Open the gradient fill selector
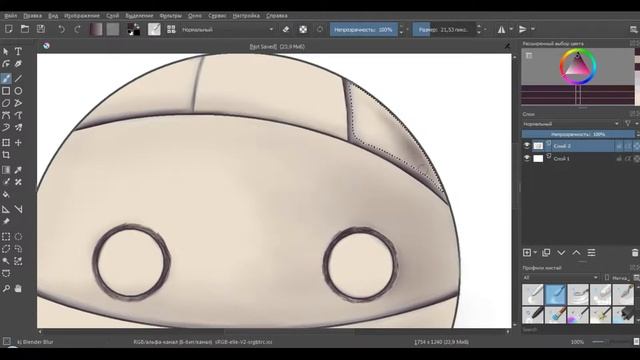The width and height of the screenshot is (640, 360). (x=96, y=29)
